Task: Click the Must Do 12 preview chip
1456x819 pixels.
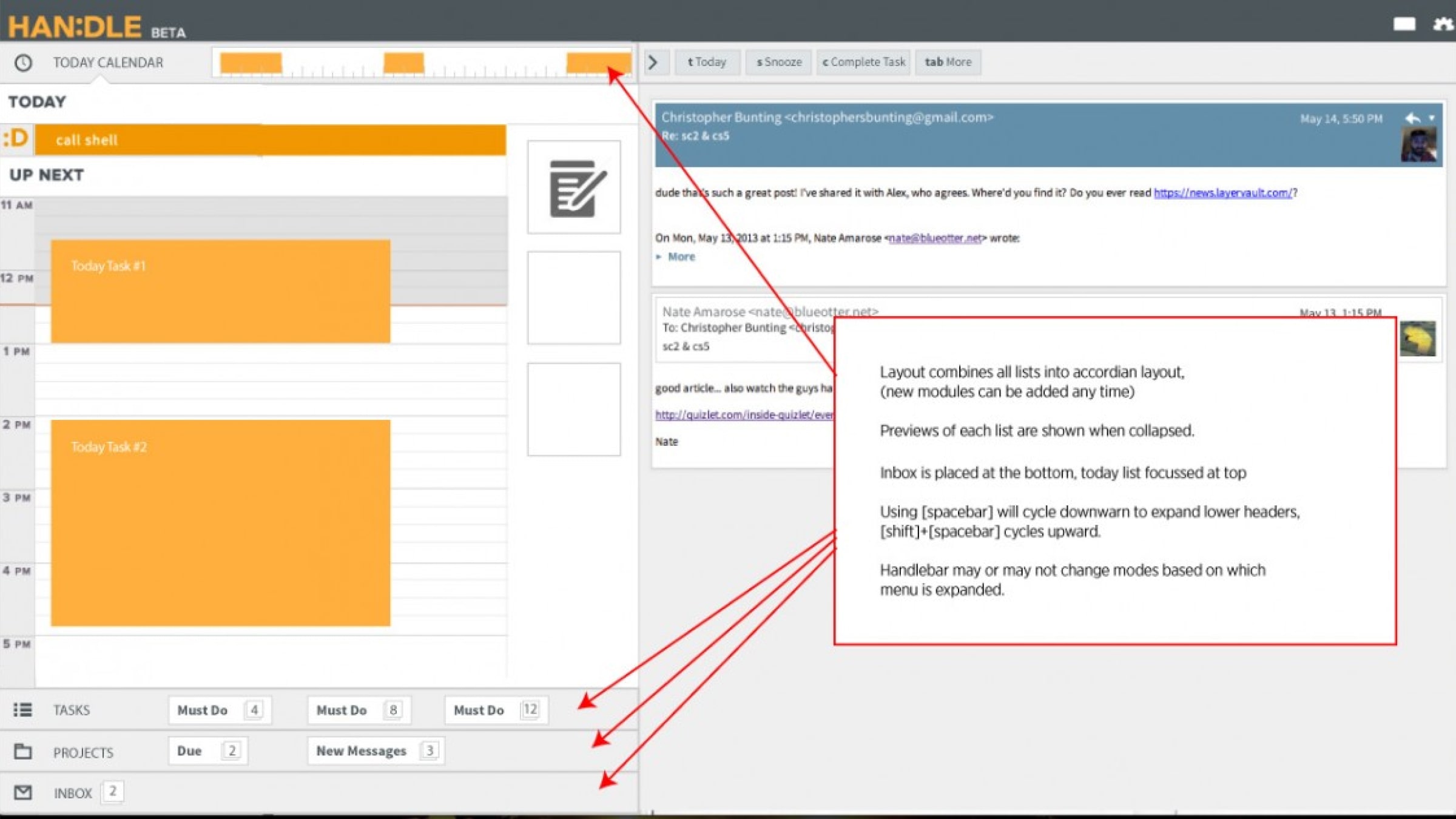Action: click(496, 710)
